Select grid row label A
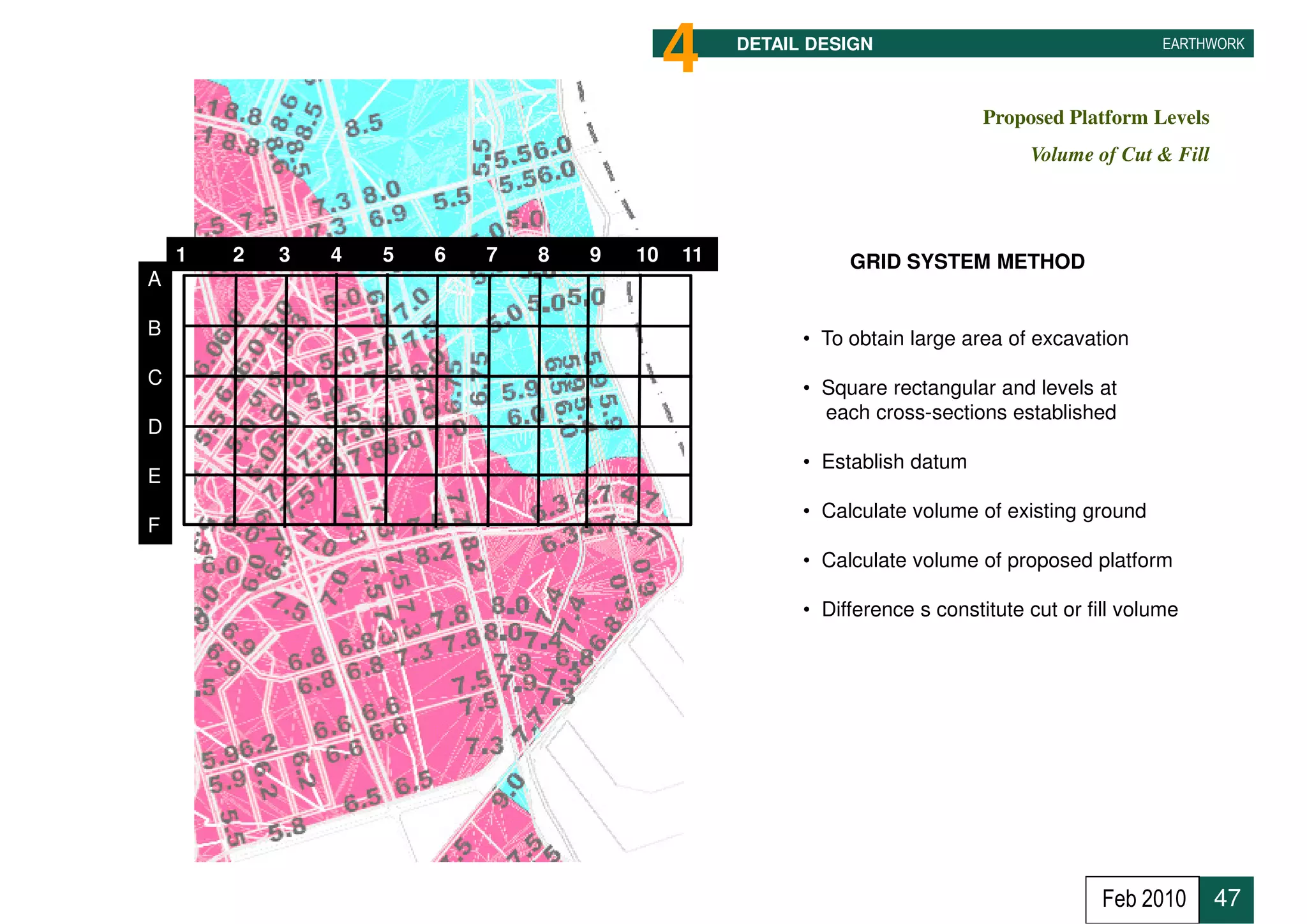Viewport: 1307px width, 924px height. tap(154, 279)
